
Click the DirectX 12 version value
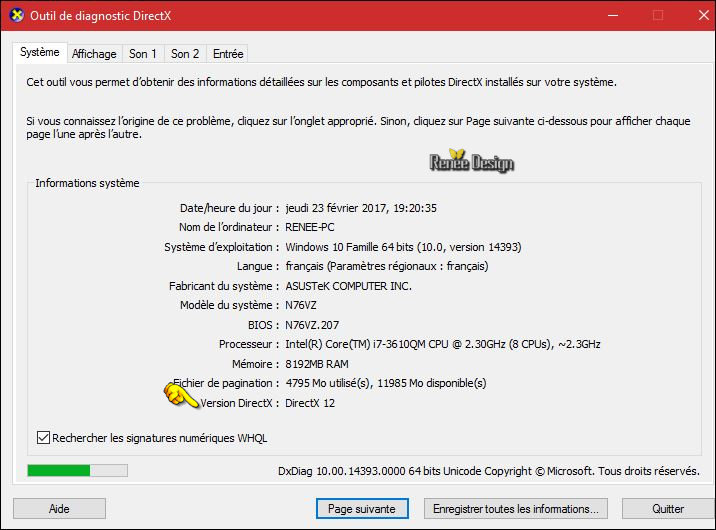click(310, 403)
